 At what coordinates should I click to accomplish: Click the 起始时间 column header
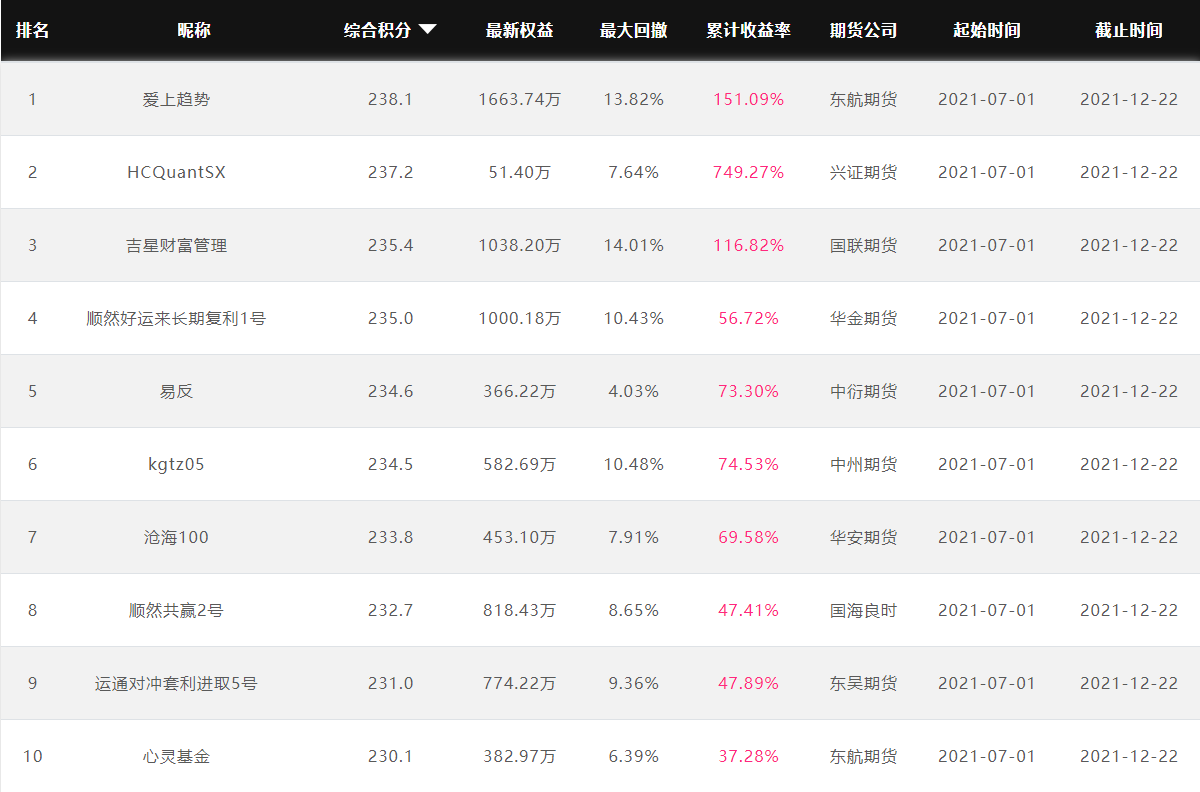(x=987, y=30)
